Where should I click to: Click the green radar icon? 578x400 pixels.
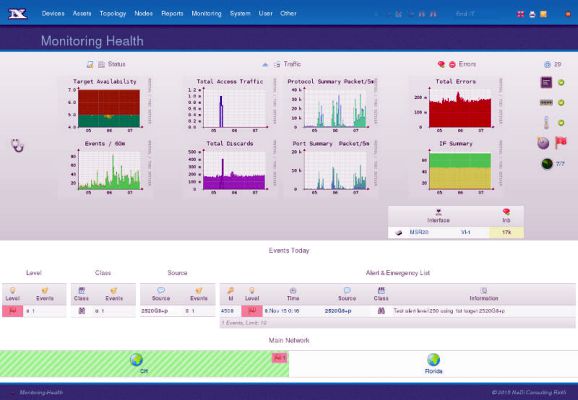547,163
